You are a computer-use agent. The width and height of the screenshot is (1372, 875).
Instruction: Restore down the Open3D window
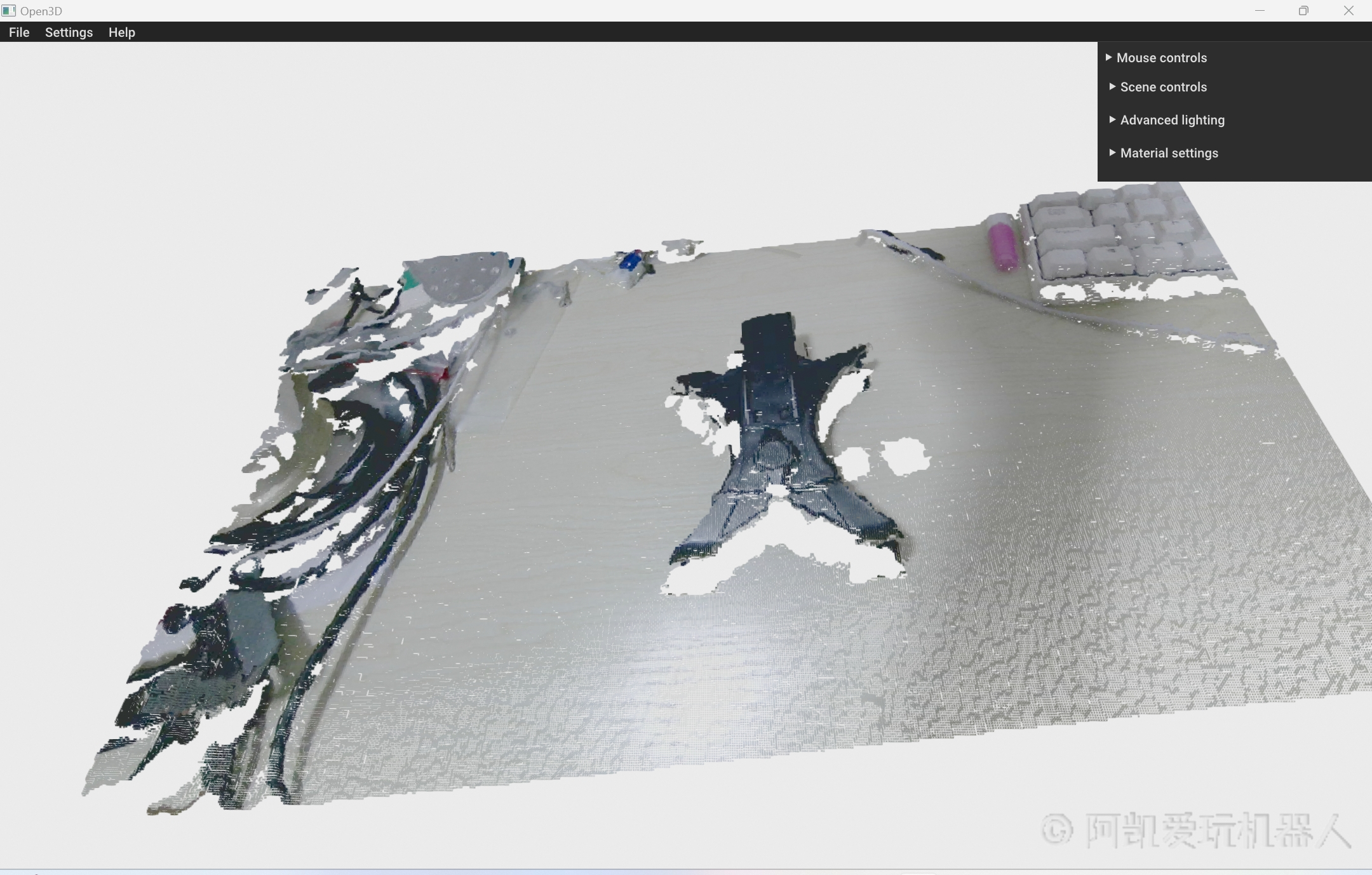coord(1303,11)
